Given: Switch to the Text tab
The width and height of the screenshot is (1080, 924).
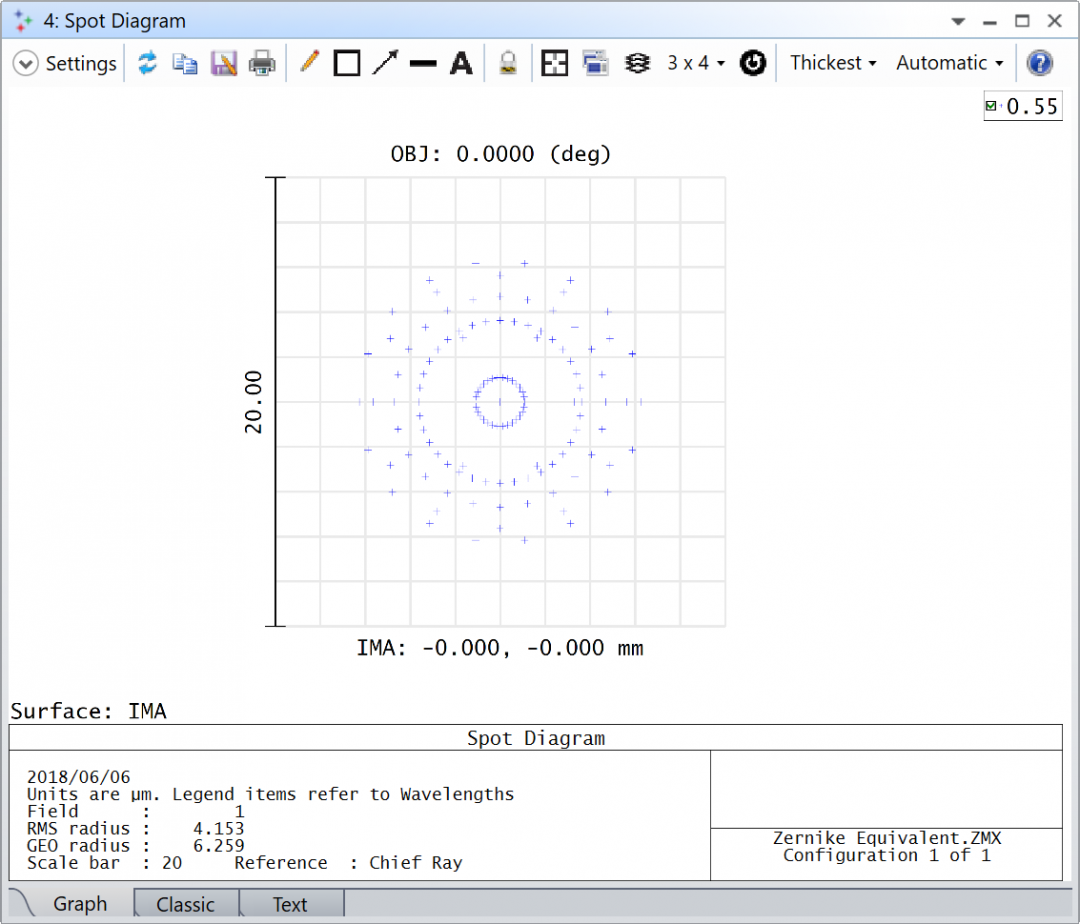Looking at the screenshot, I should (290, 903).
